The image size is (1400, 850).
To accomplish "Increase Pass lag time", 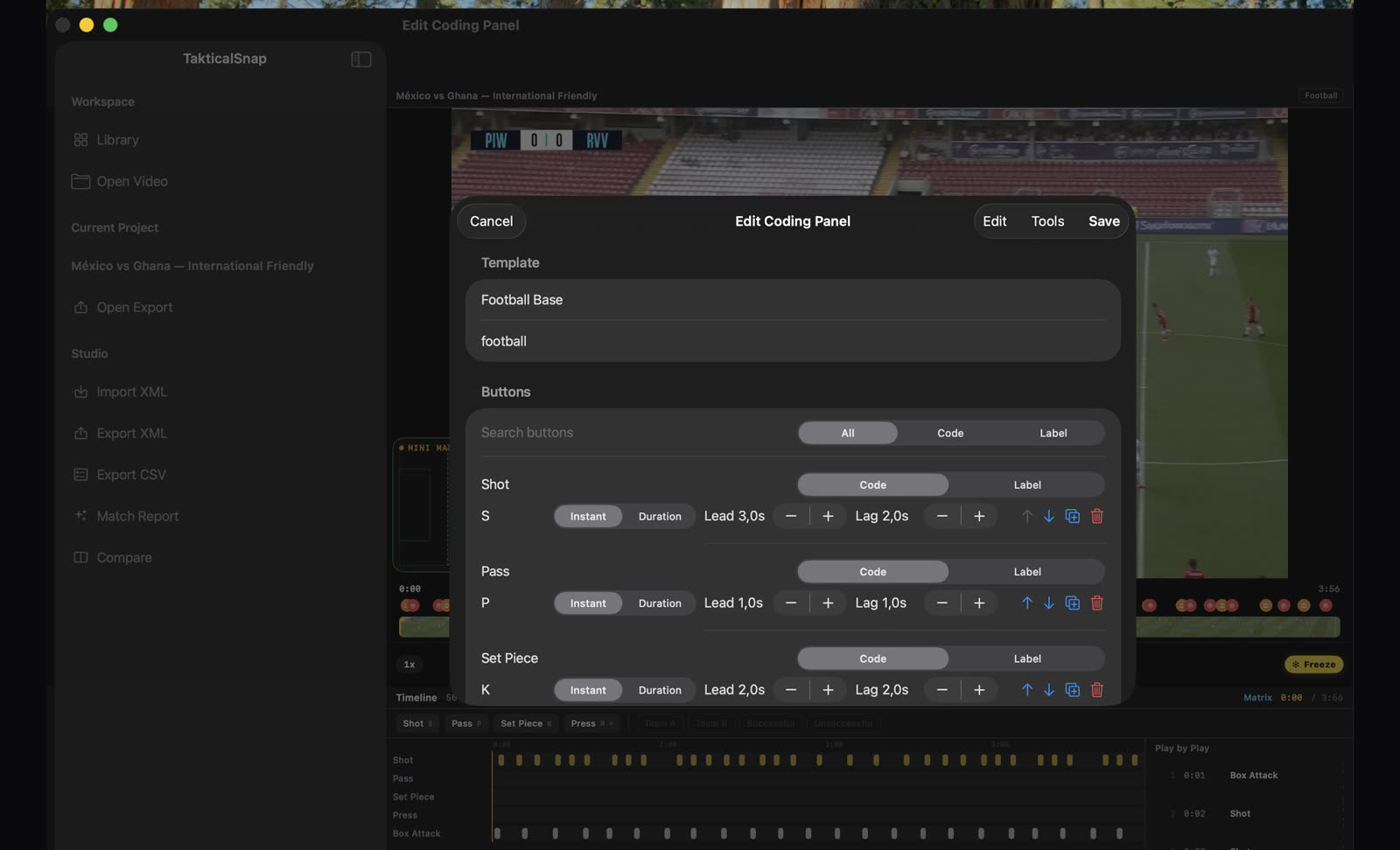I will click(x=979, y=603).
